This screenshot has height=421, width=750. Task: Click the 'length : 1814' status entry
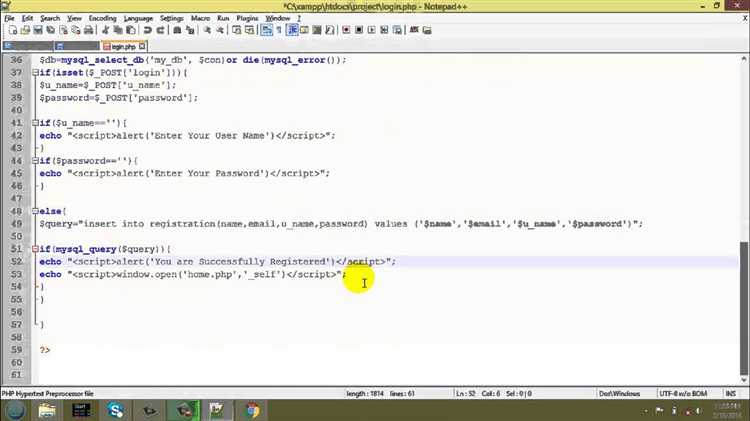[x=365, y=394]
